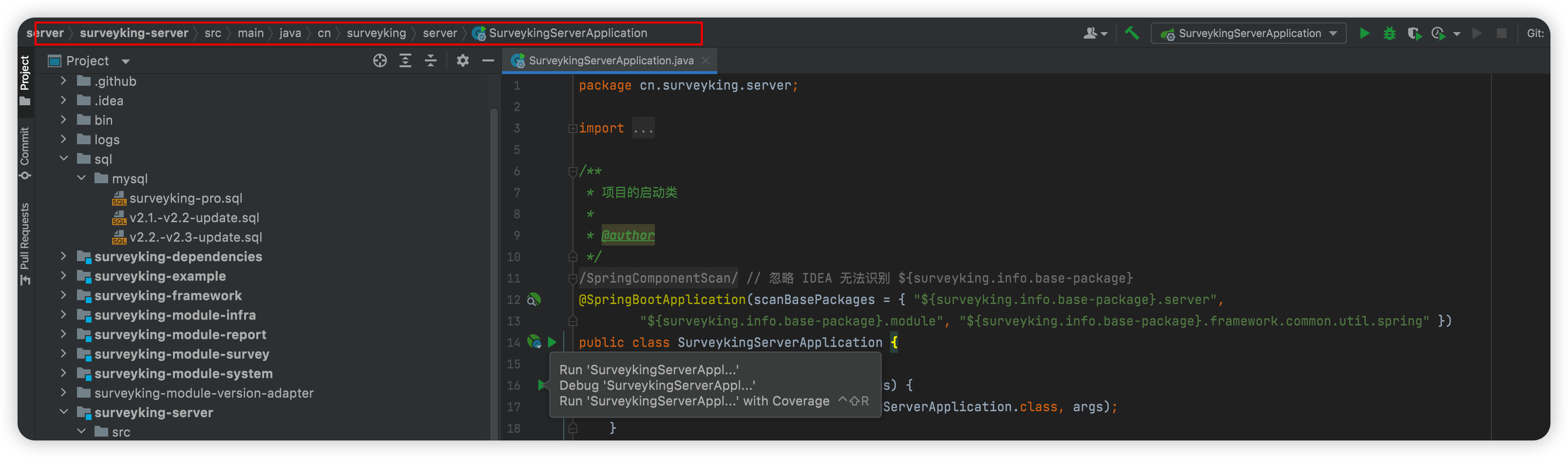Click Spring gutter icon on line 12
This screenshot has width=1568, height=458.
click(534, 300)
